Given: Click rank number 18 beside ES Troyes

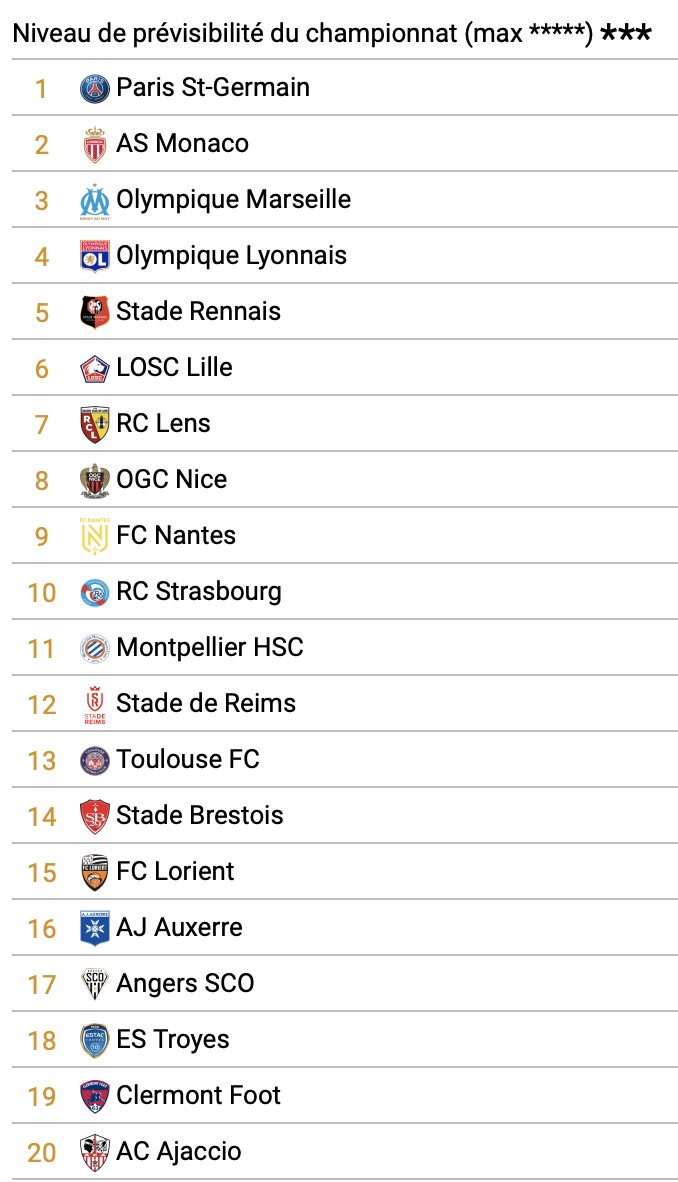Looking at the screenshot, I should pos(42,1040).
